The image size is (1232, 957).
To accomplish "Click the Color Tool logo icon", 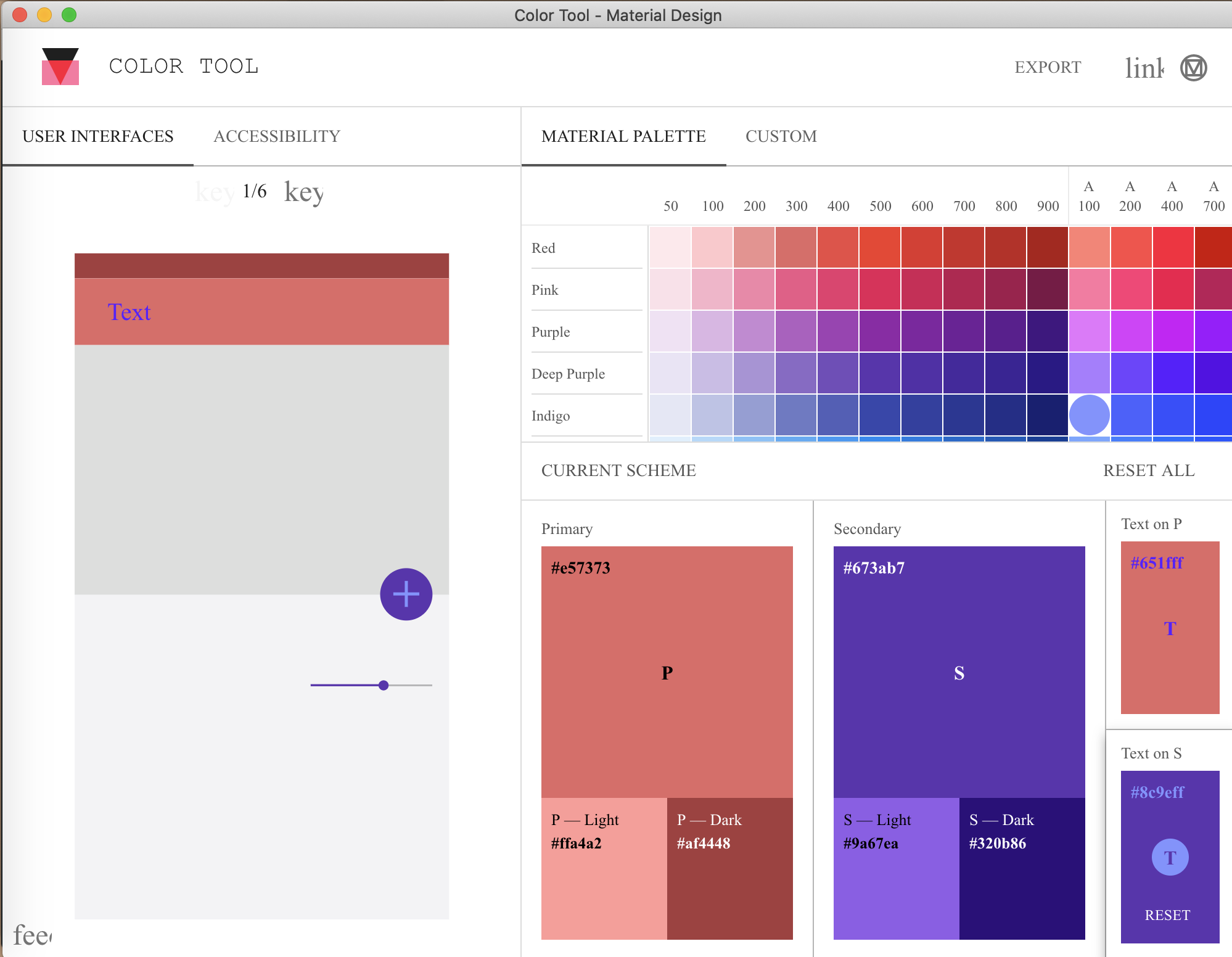I will pyautogui.click(x=60, y=67).
